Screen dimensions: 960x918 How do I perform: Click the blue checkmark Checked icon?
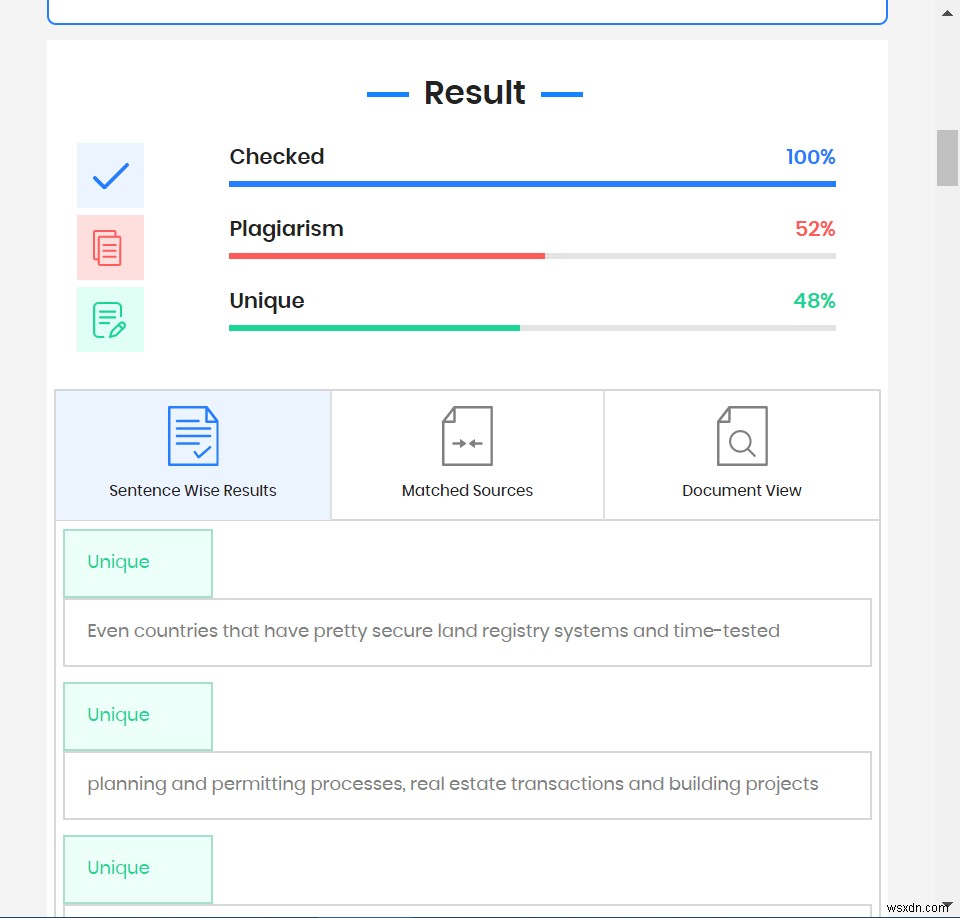110,176
